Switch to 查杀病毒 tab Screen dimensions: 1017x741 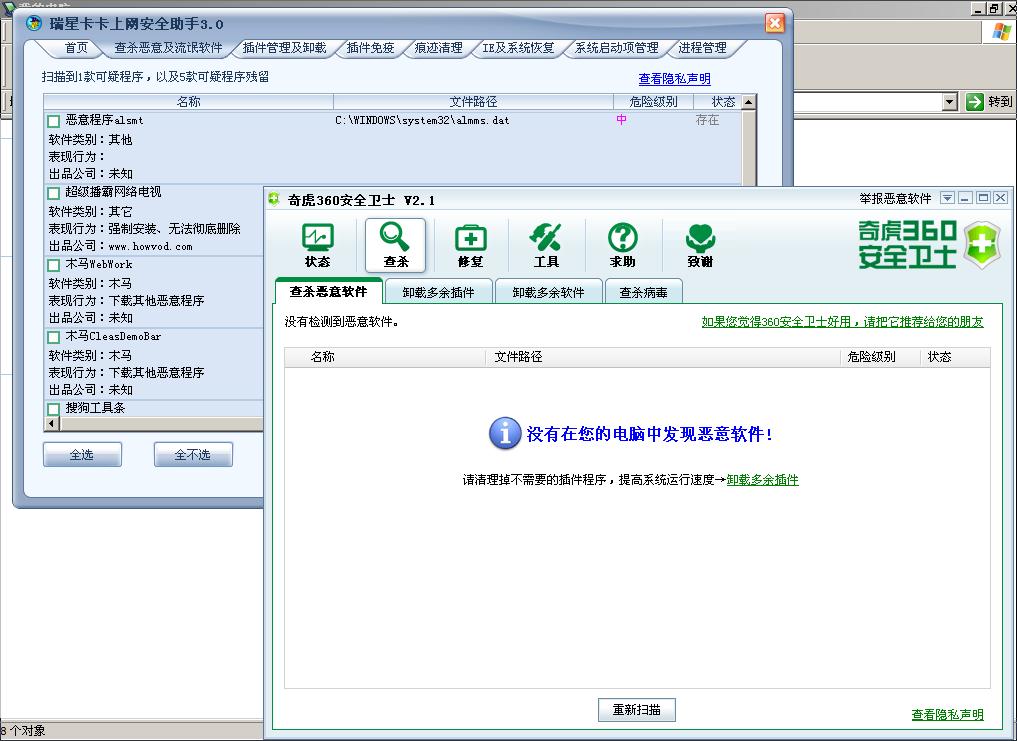click(x=643, y=292)
